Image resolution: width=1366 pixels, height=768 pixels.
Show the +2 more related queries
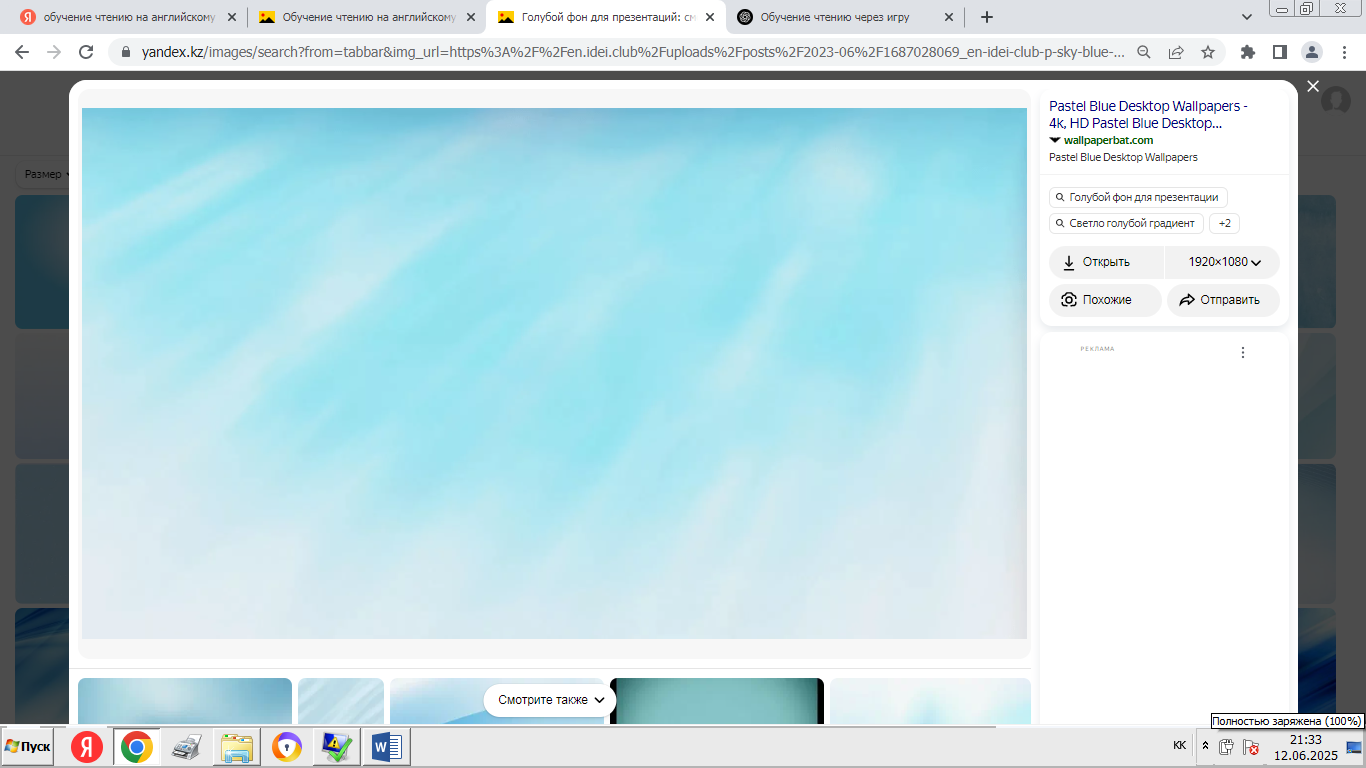[1225, 223]
